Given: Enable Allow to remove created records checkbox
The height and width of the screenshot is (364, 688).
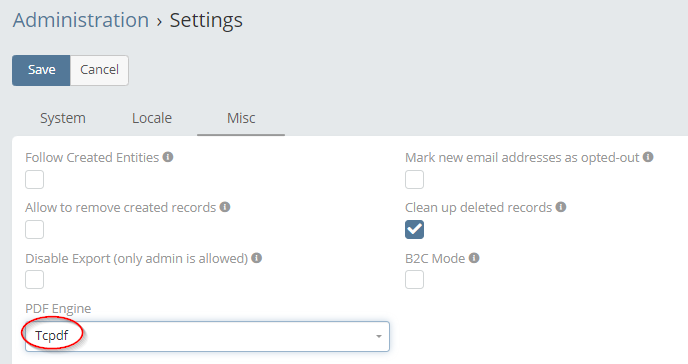Looking at the screenshot, I should coord(34,229).
